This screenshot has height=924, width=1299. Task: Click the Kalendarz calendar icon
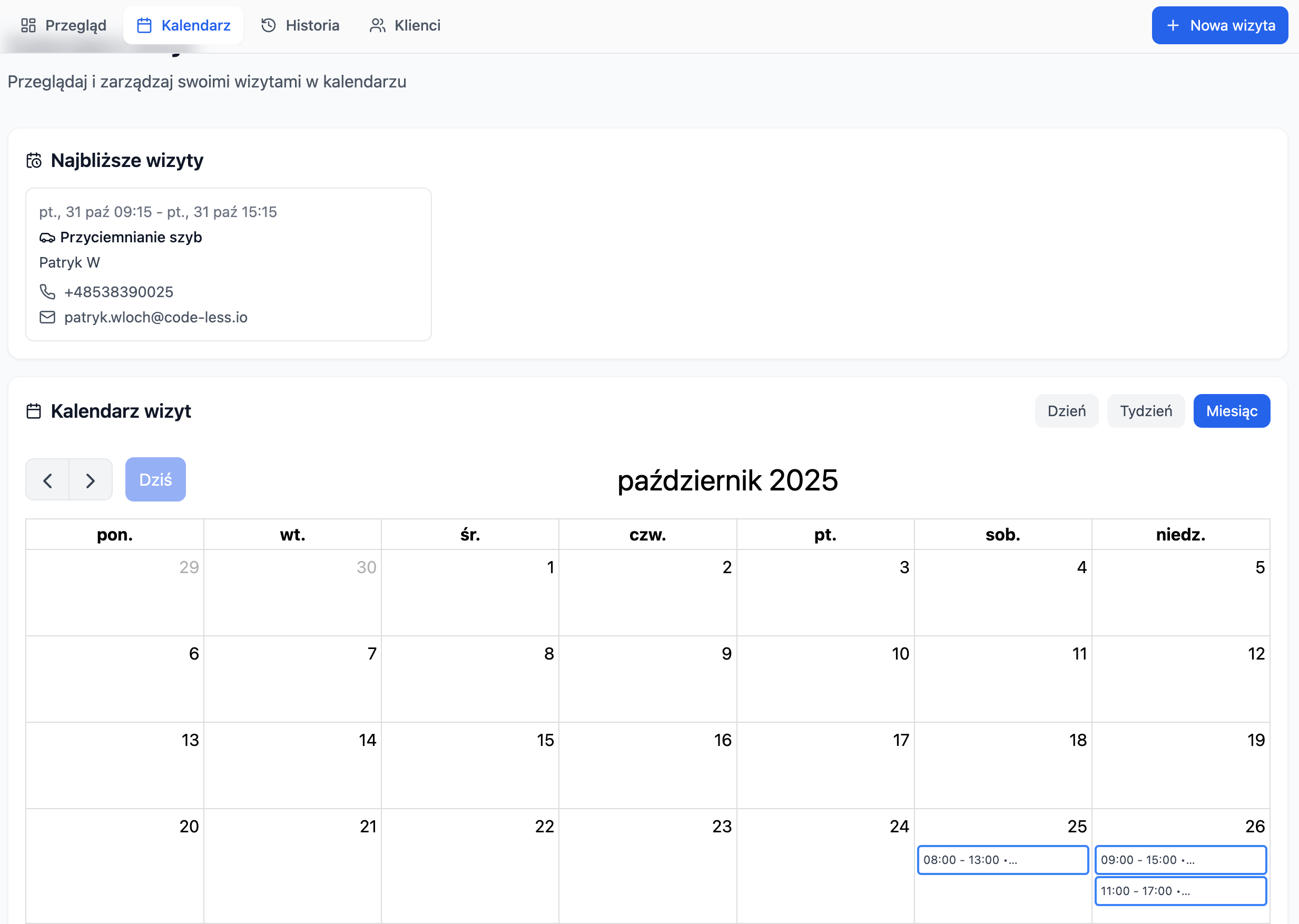(144, 25)
